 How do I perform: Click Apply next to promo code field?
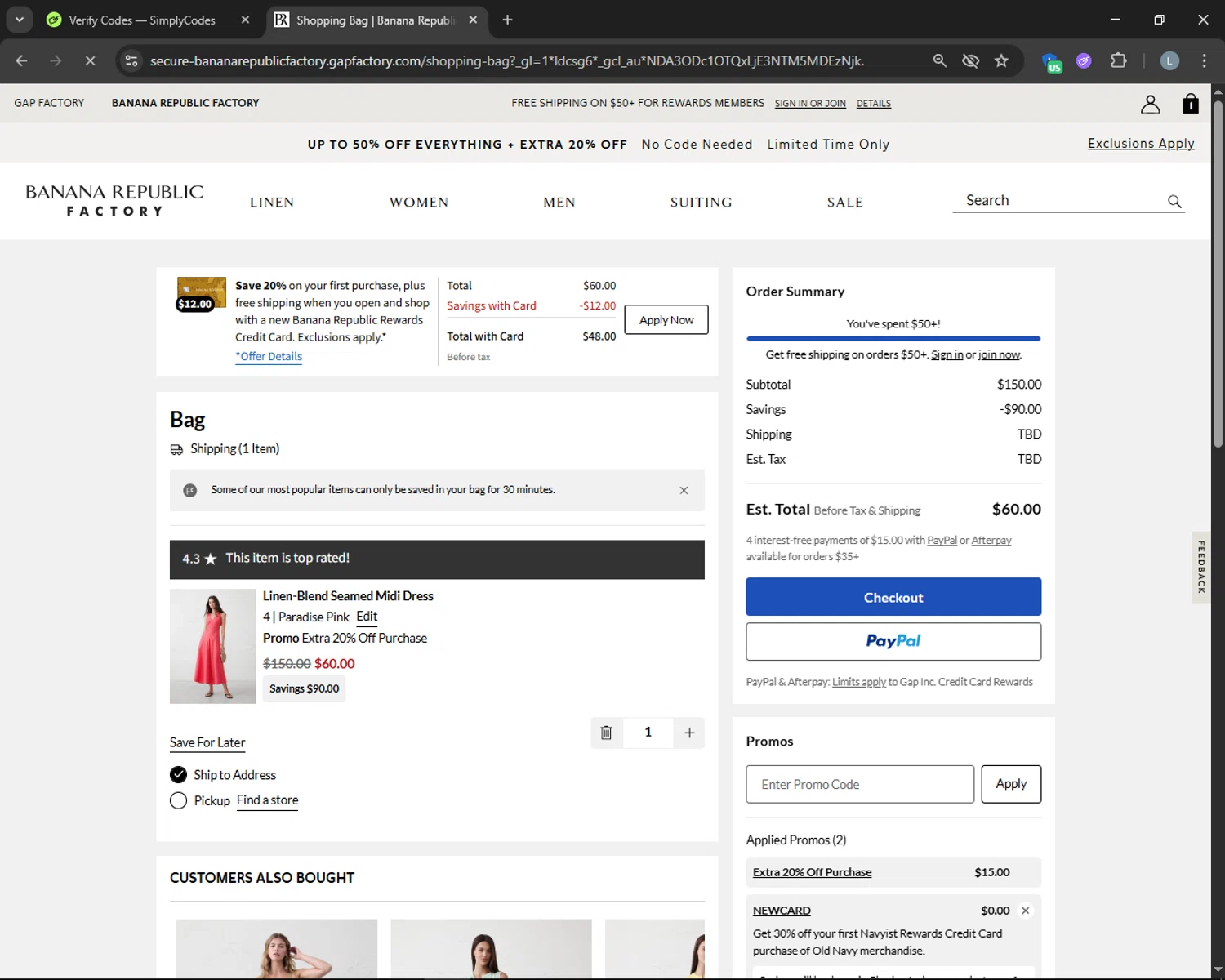(x=1011, y=784)
